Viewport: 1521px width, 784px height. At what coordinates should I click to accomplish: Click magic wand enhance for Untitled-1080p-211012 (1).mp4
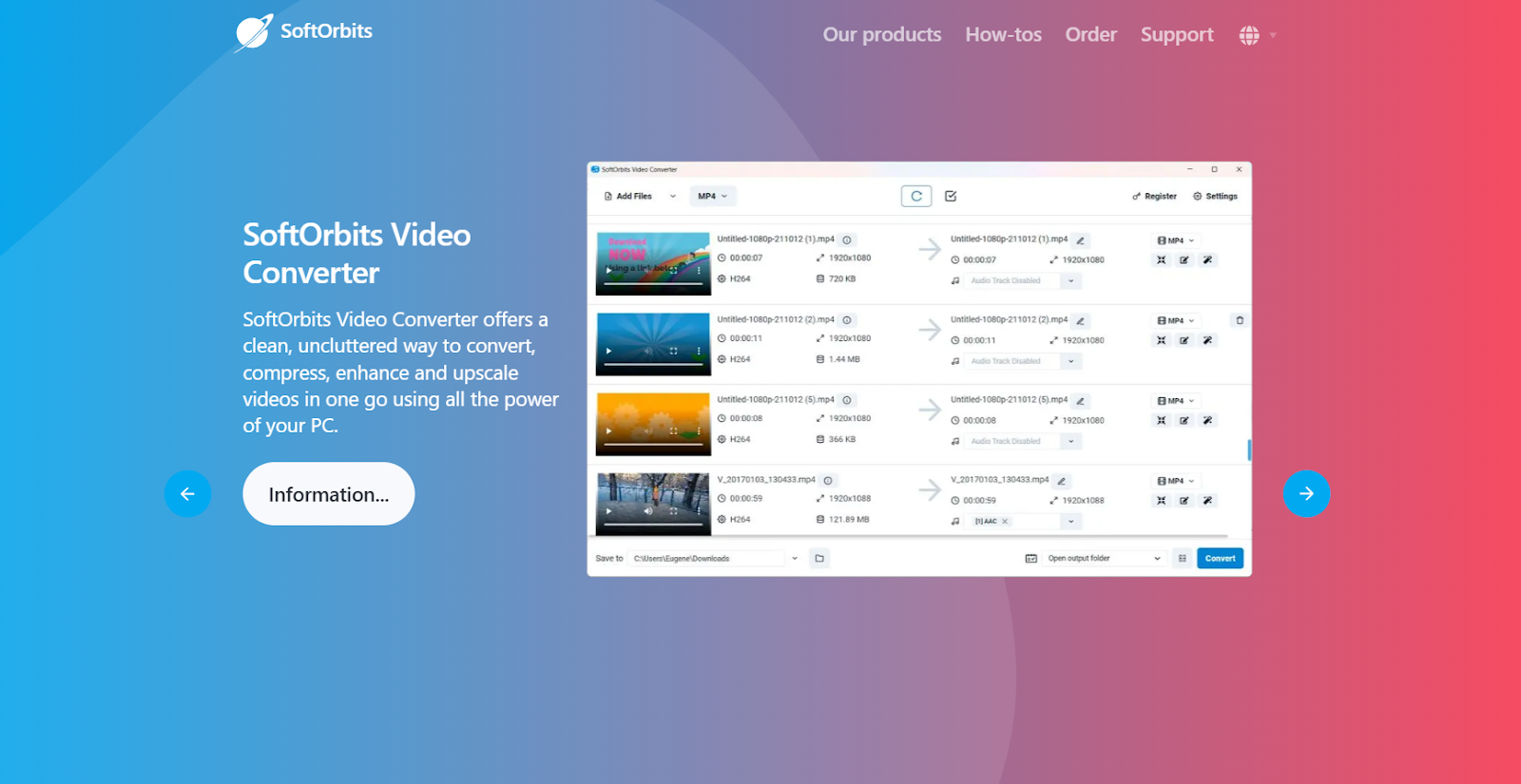[1207, 260]
